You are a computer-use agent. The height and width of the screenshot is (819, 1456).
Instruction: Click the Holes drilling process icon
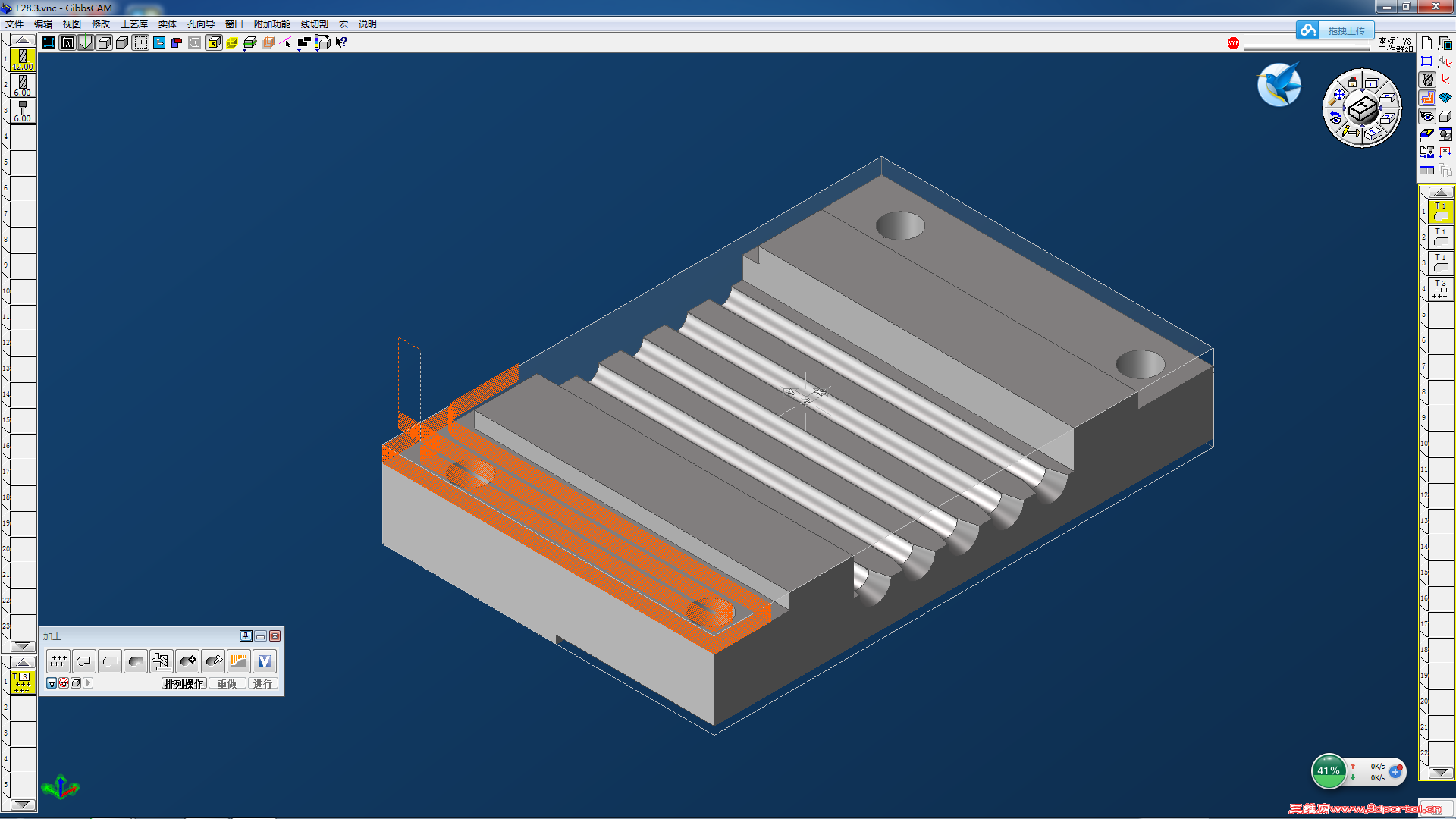click(x=58, y=661)
